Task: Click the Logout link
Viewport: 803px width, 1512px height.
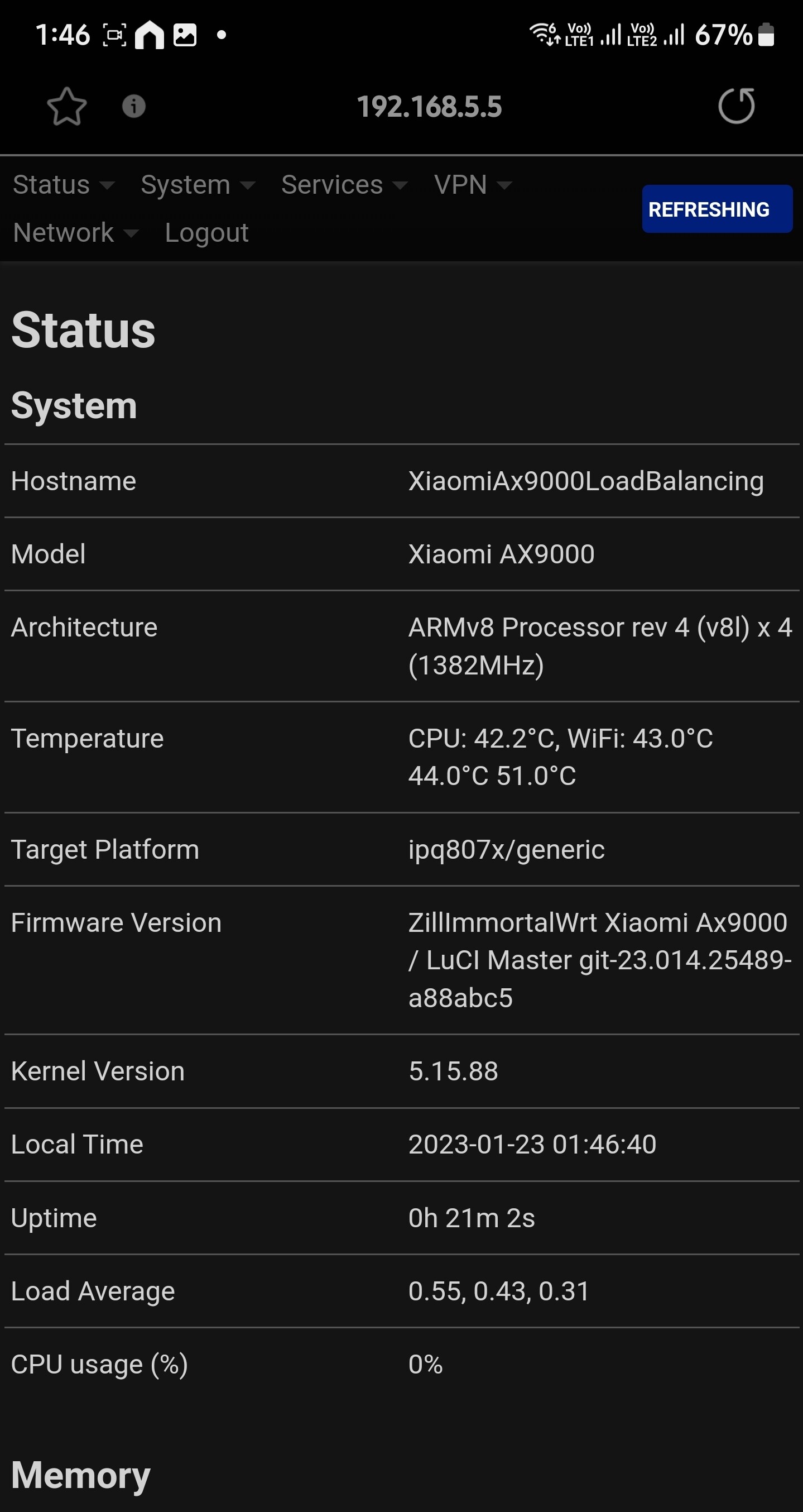Action: point(206,232)
